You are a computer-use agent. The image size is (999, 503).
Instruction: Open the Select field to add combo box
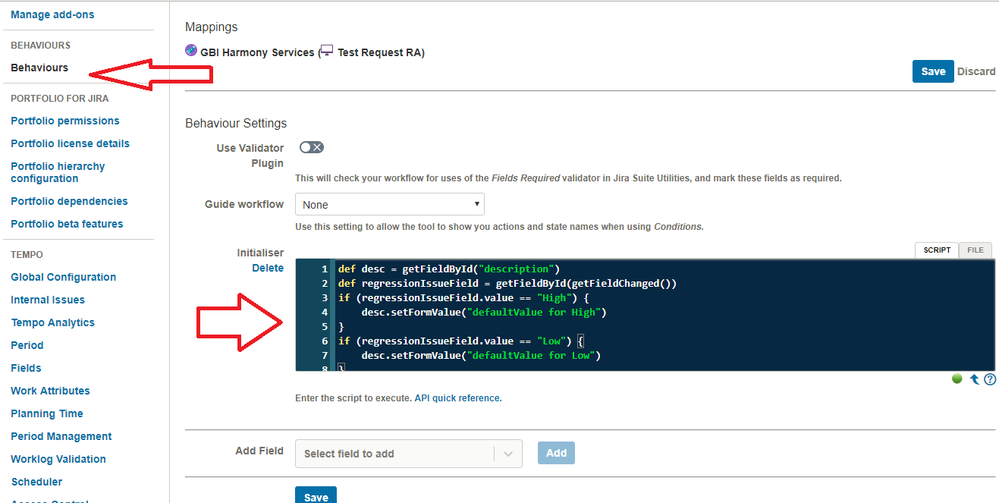click(409, 453)
